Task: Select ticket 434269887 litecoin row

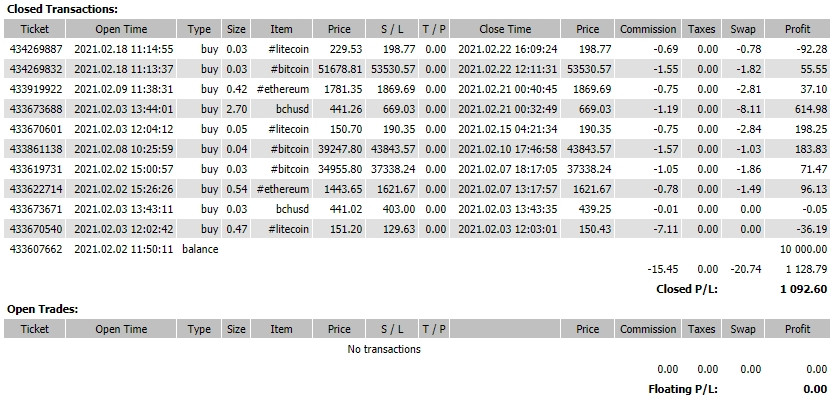Action: [417, 49]
